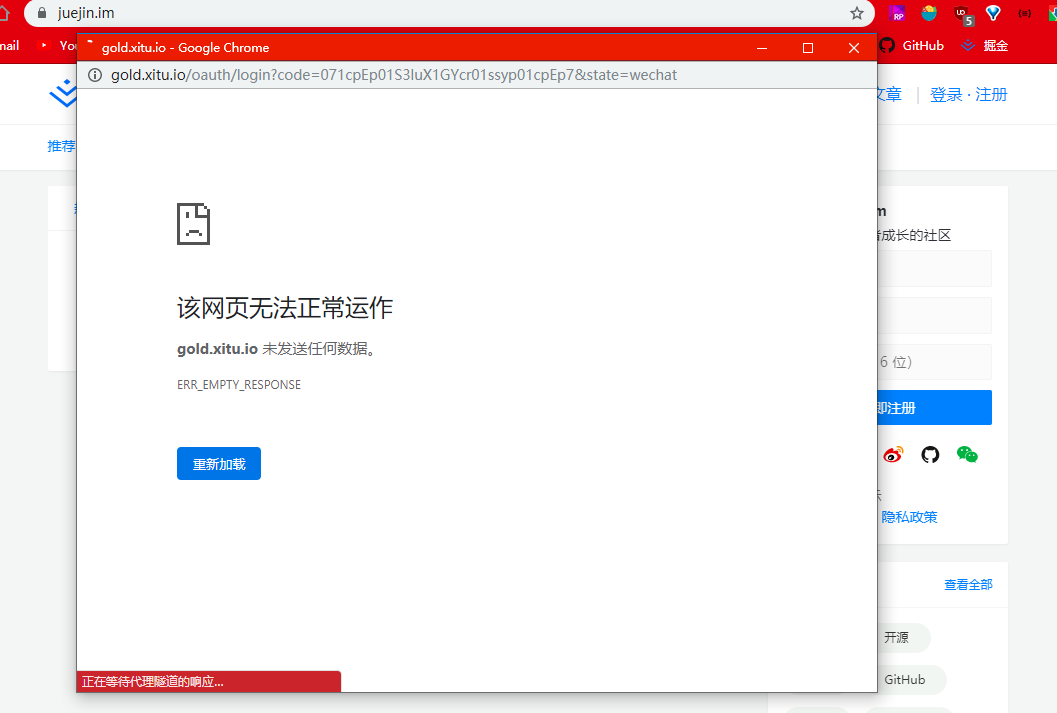The height and width of the screenshot is (713, 1057).
Task: Open the 掘金 bookmark in the bookmarks bar
Action: (985, 46)
